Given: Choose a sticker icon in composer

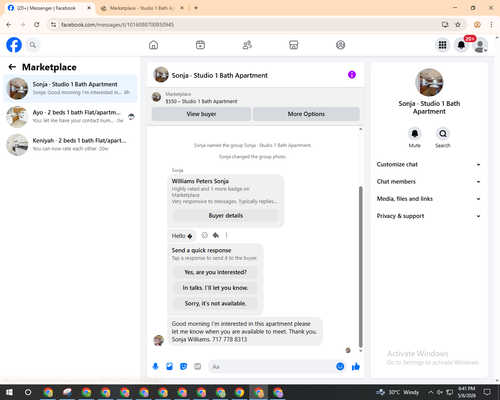Looking at the screenshot, I should 183,367.
